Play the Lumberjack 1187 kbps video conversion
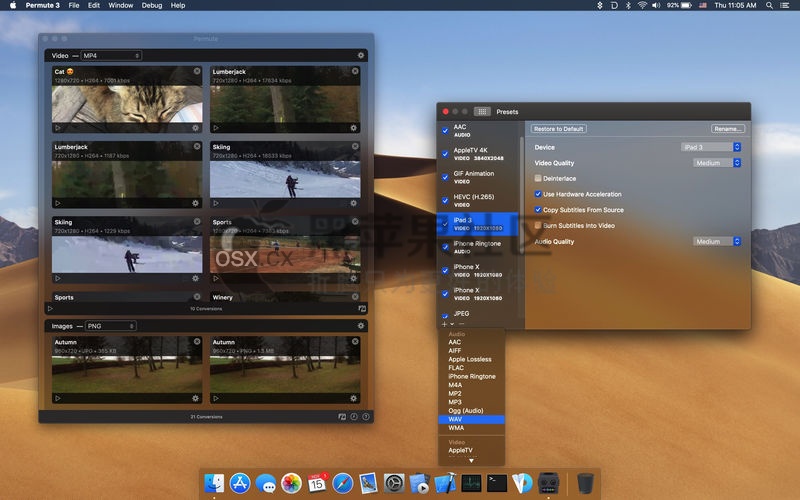Image resolution: width=800 pixels, height=500 pixels. 58,203
